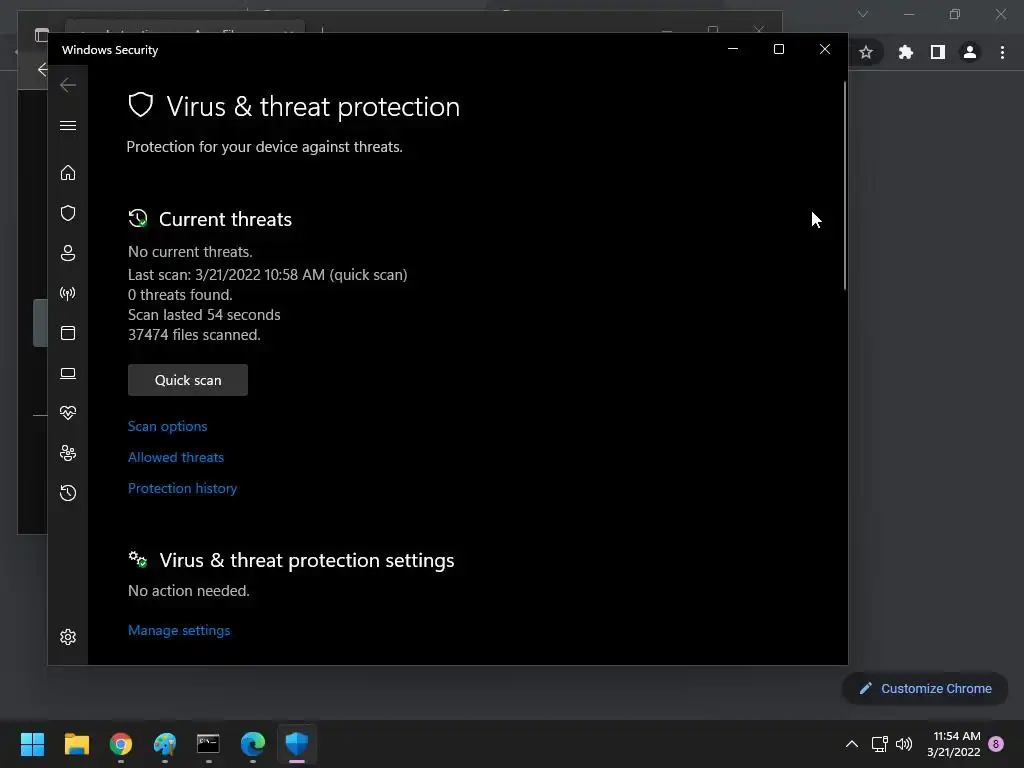
Task: Open Paint app from taskbar
Action: 165,744
